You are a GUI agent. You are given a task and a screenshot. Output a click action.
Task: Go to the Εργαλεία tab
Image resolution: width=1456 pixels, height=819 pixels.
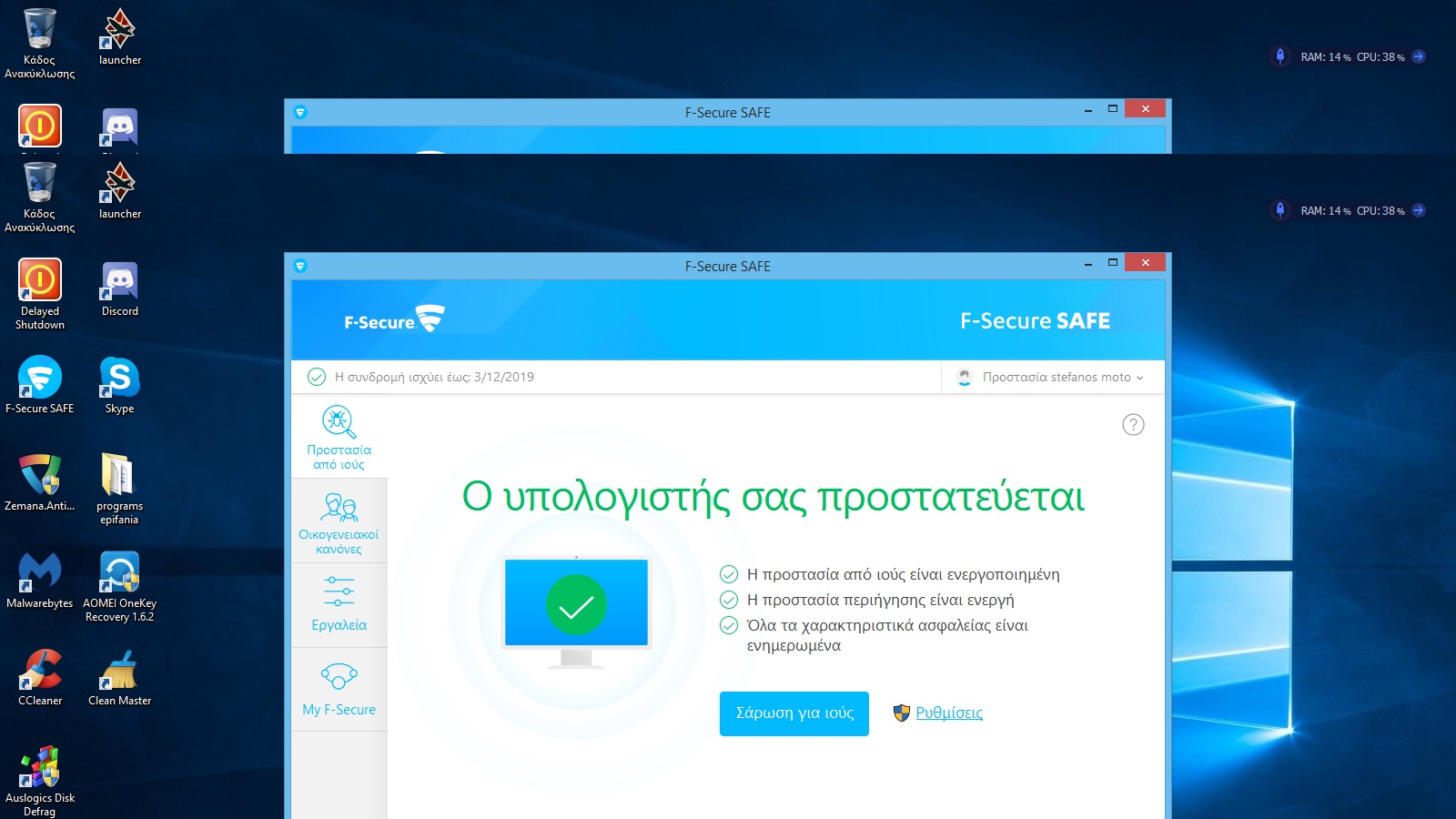[339, 605]
